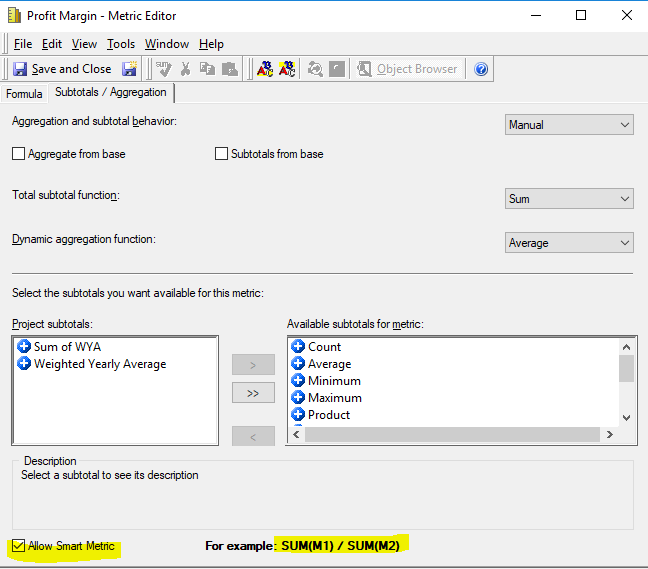Viewport: 648px width, 569px height.
Task: Close the Metric Editor window
Action: tap(627, 15)
